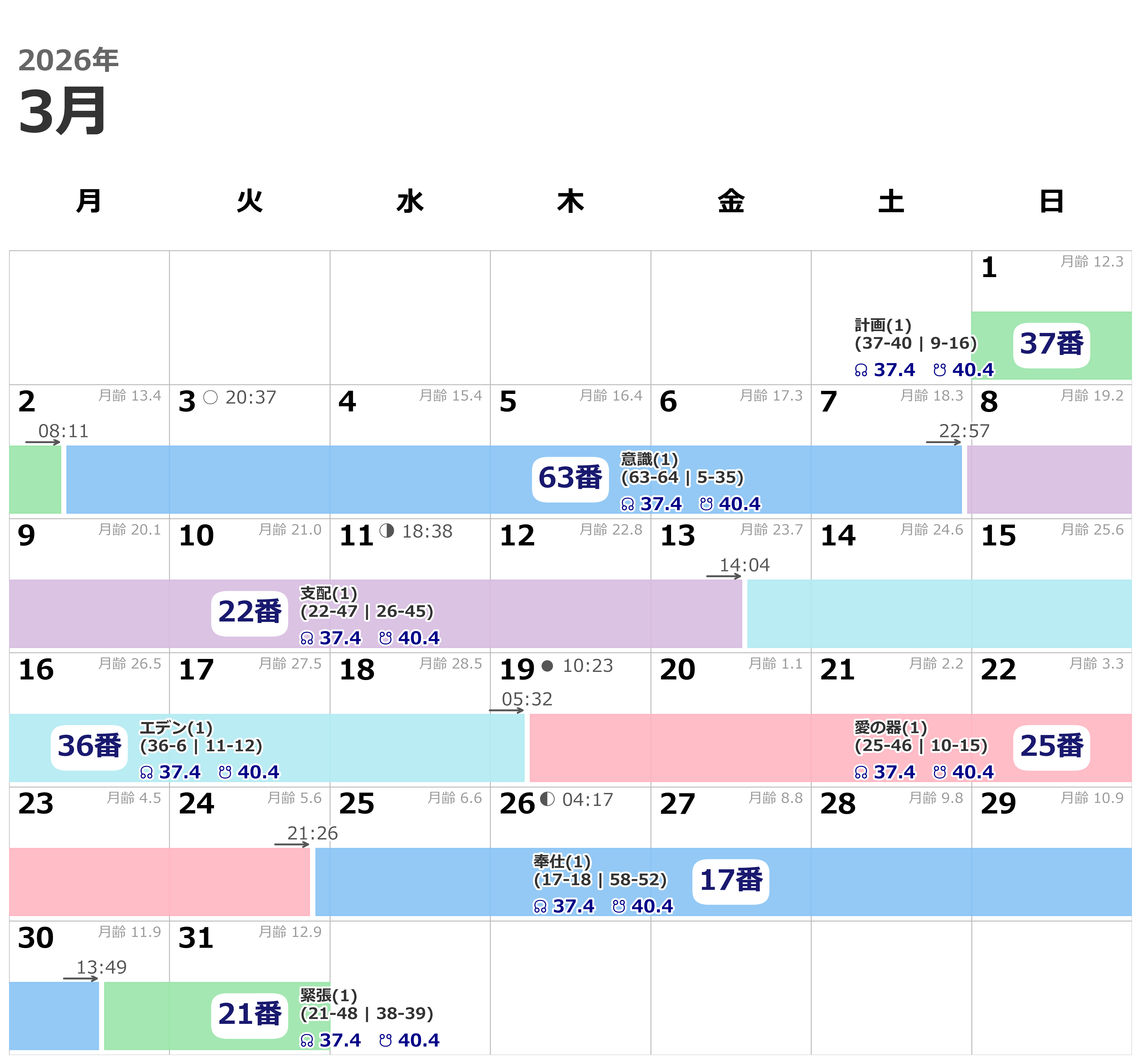The image size is (1141, 1064).
Task: Click the 18:38 moon phase time
Action: click(x=427, y=532)
